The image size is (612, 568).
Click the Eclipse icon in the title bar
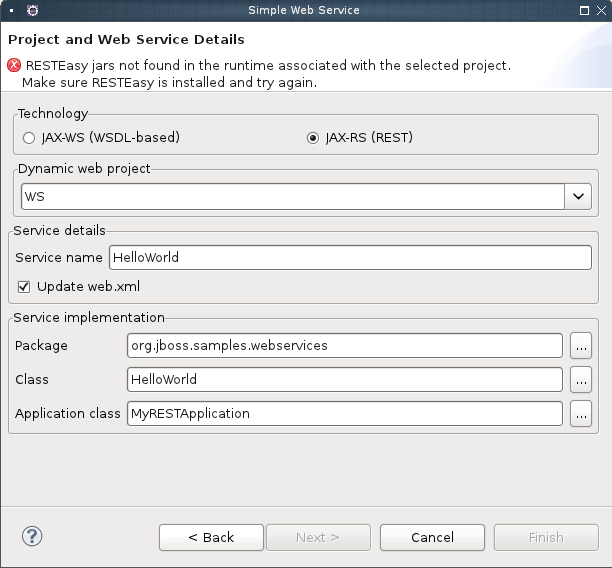[x=33, y=10]
